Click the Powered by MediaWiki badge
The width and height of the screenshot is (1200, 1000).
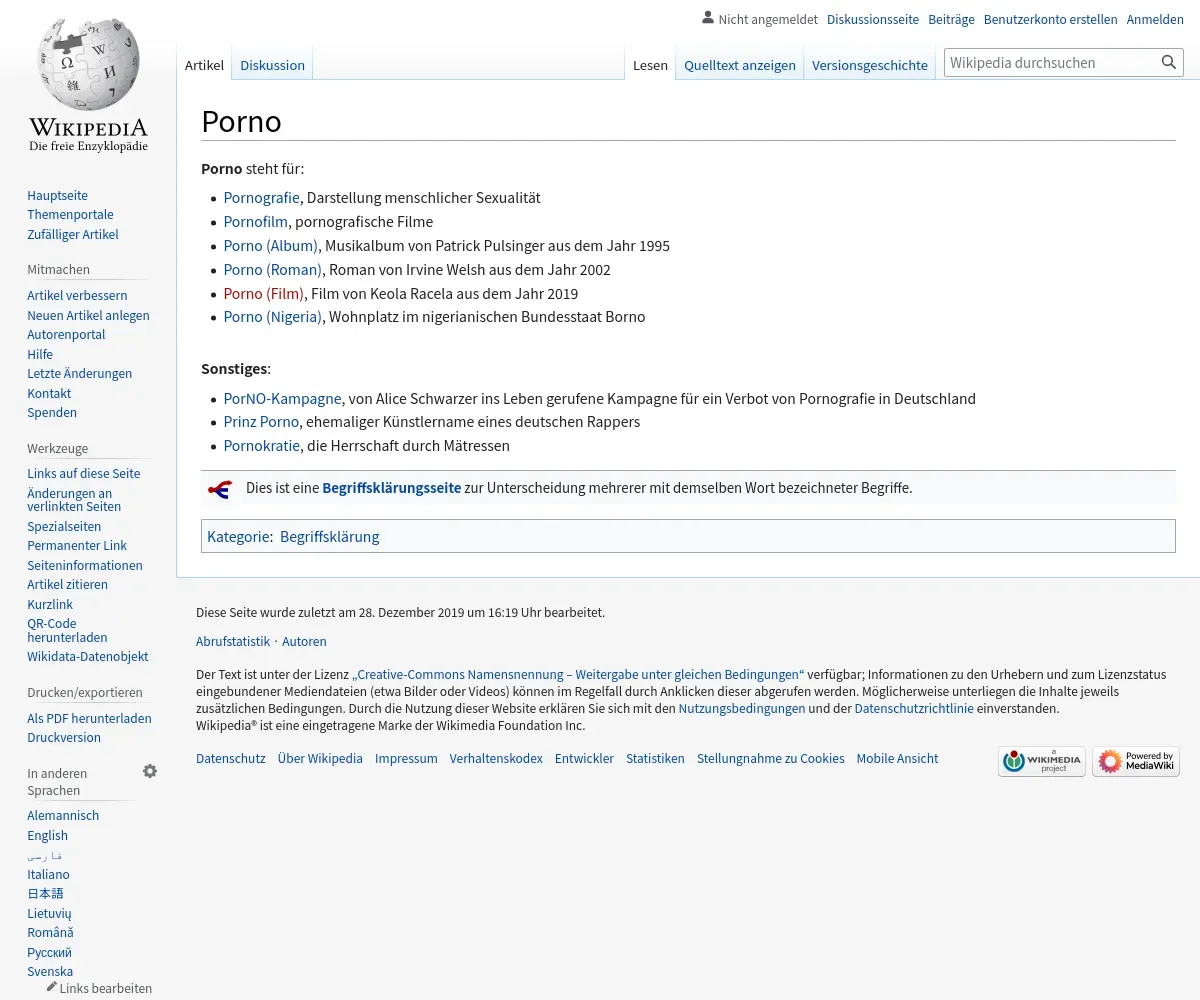click(x=1136, y=762)
